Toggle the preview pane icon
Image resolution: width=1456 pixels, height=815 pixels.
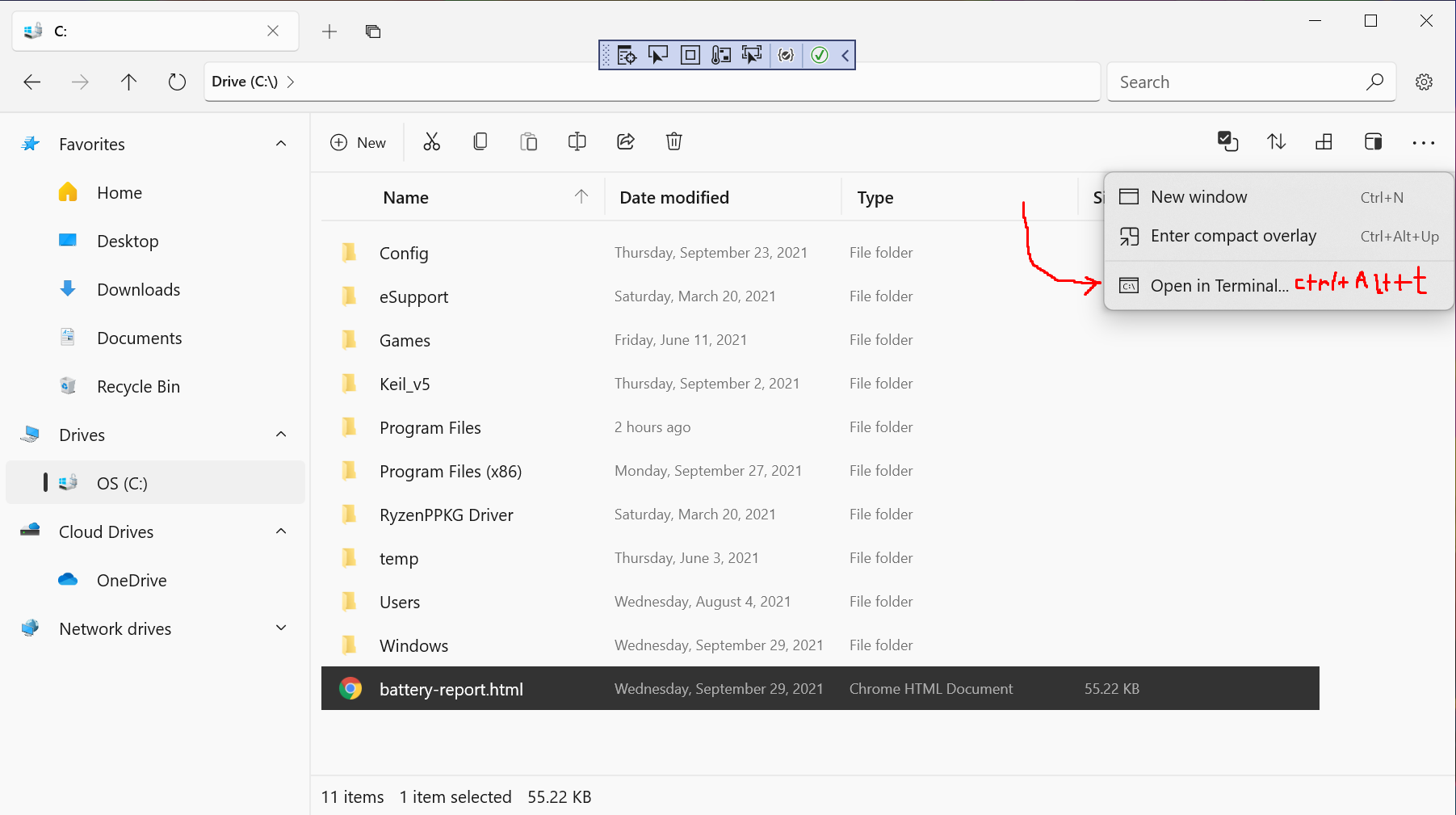[1373, 142]
